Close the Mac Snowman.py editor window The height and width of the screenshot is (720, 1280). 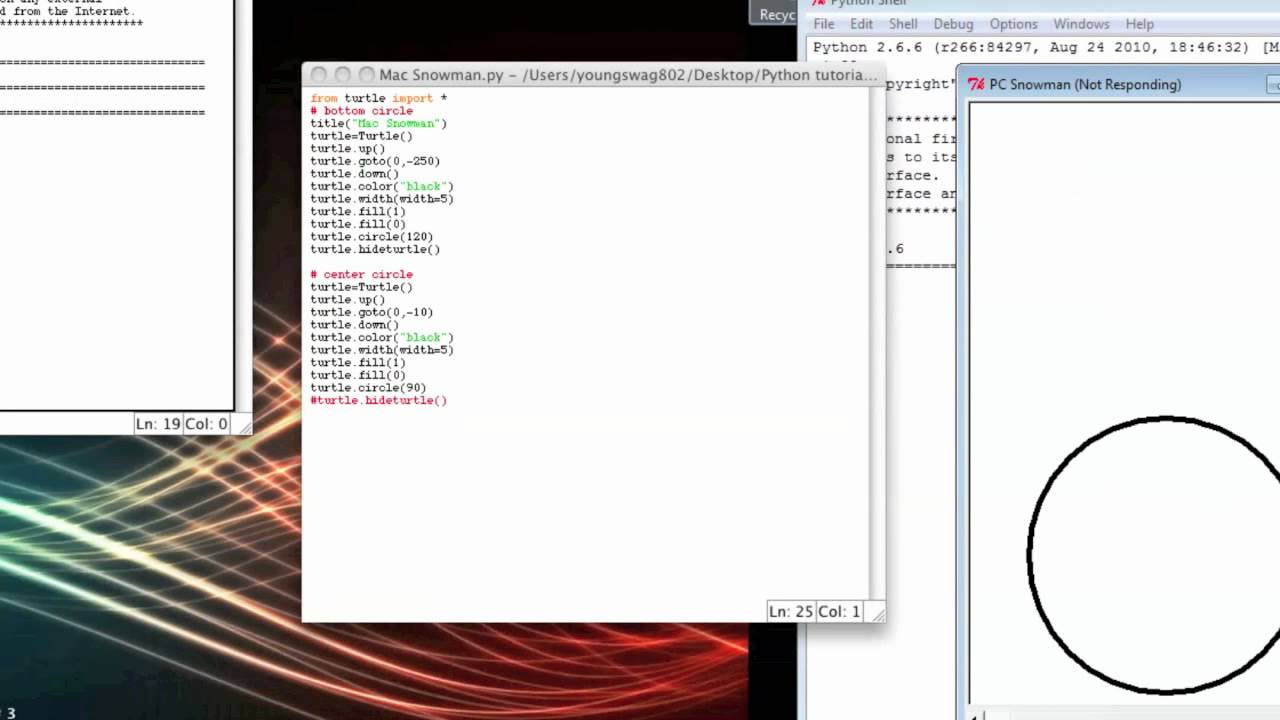(319, 75)
